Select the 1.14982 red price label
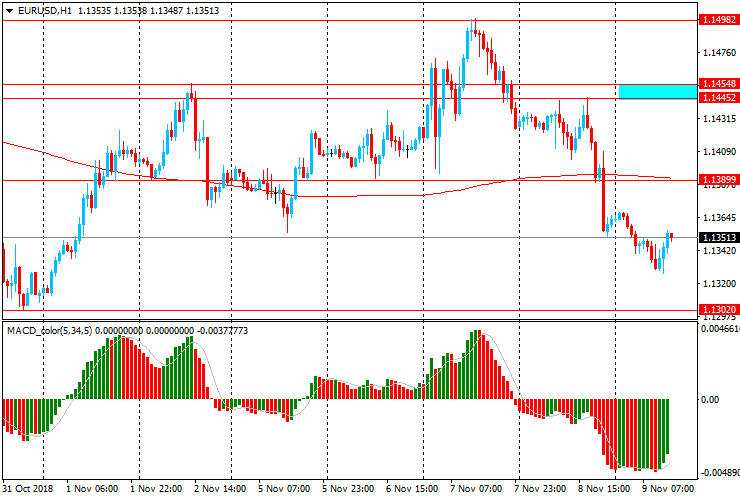The width and height of the screenshot is (740, 500). [x=718, y=20]
